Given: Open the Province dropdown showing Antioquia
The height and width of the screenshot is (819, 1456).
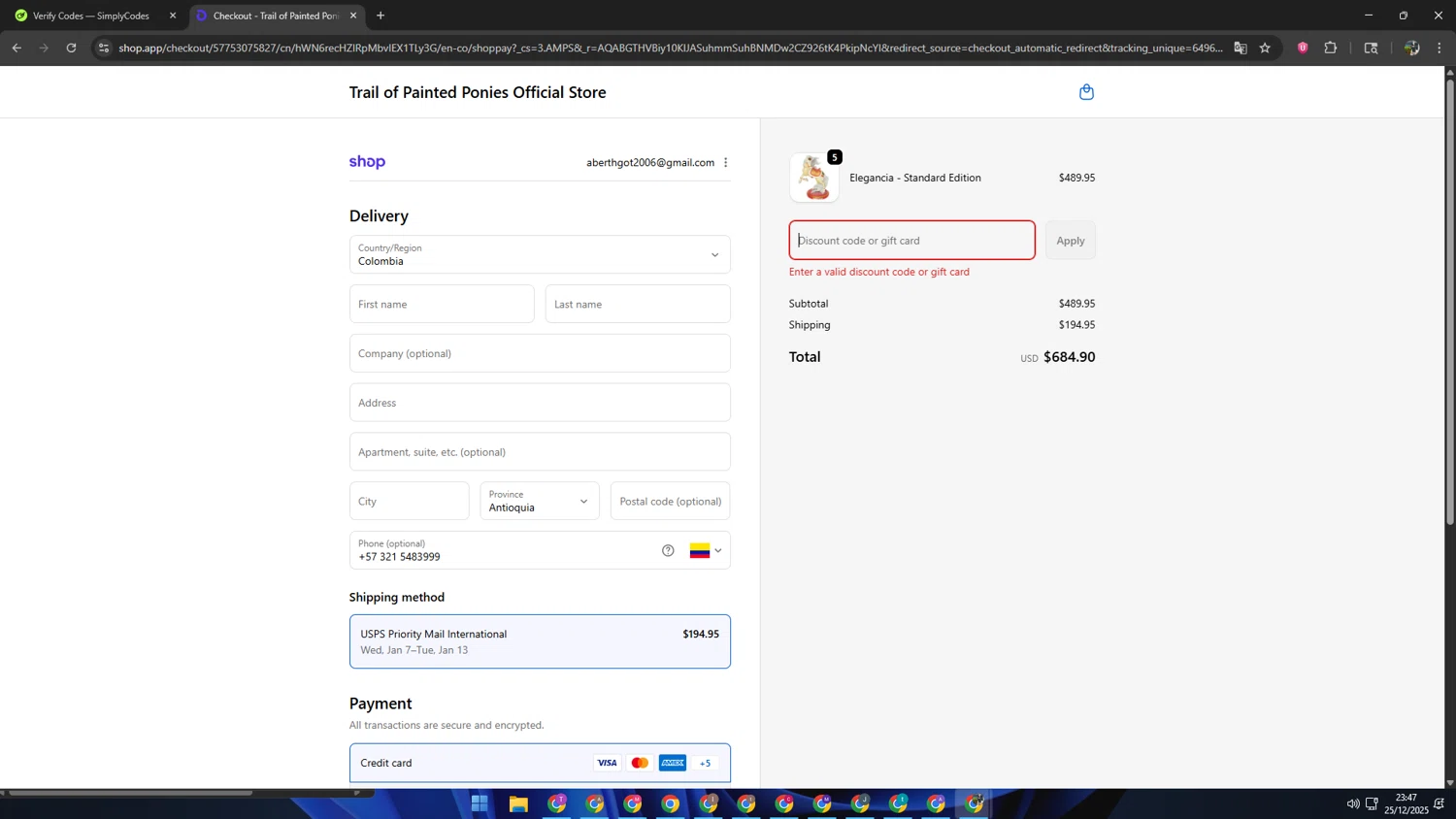Looking at the screenshot, I should [539, 502].
